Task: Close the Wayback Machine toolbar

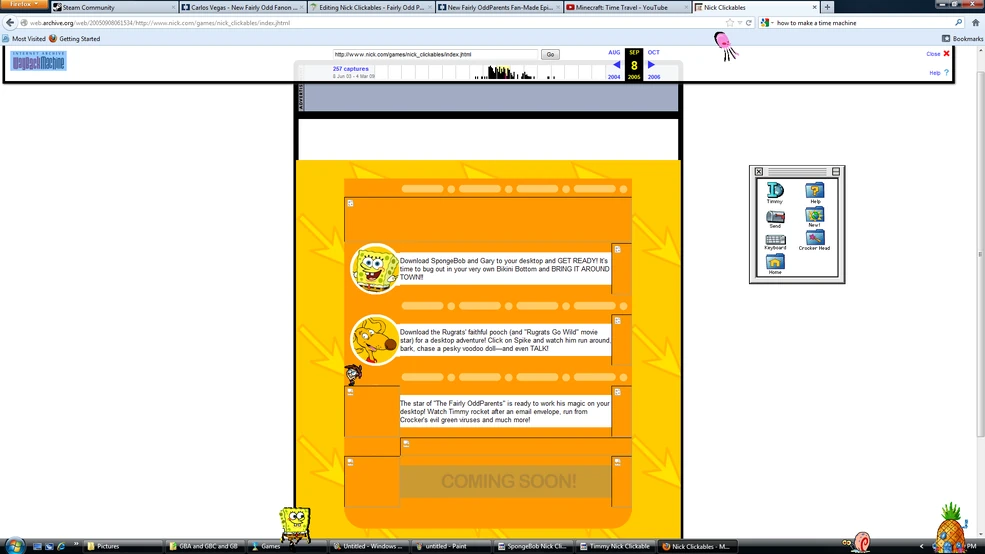Action: coord(938,54)
